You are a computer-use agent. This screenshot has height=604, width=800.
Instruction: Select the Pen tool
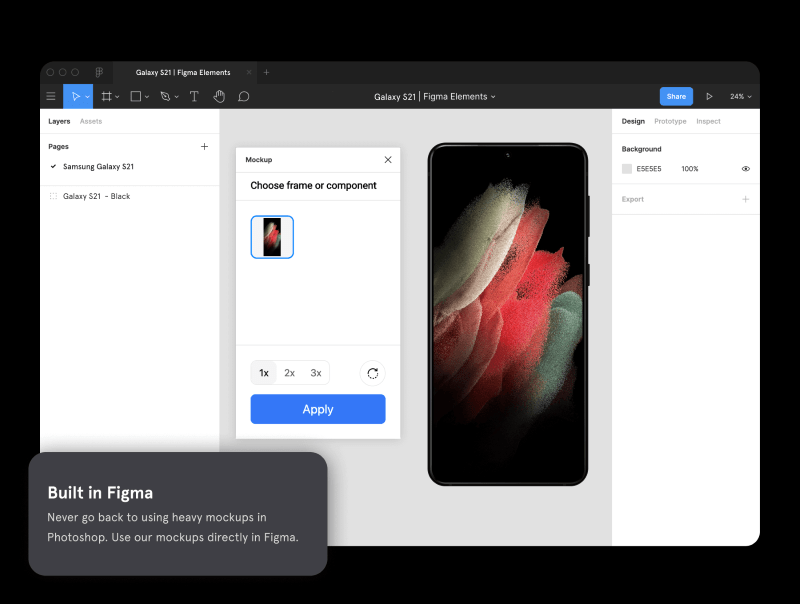[x=165, y=97]
